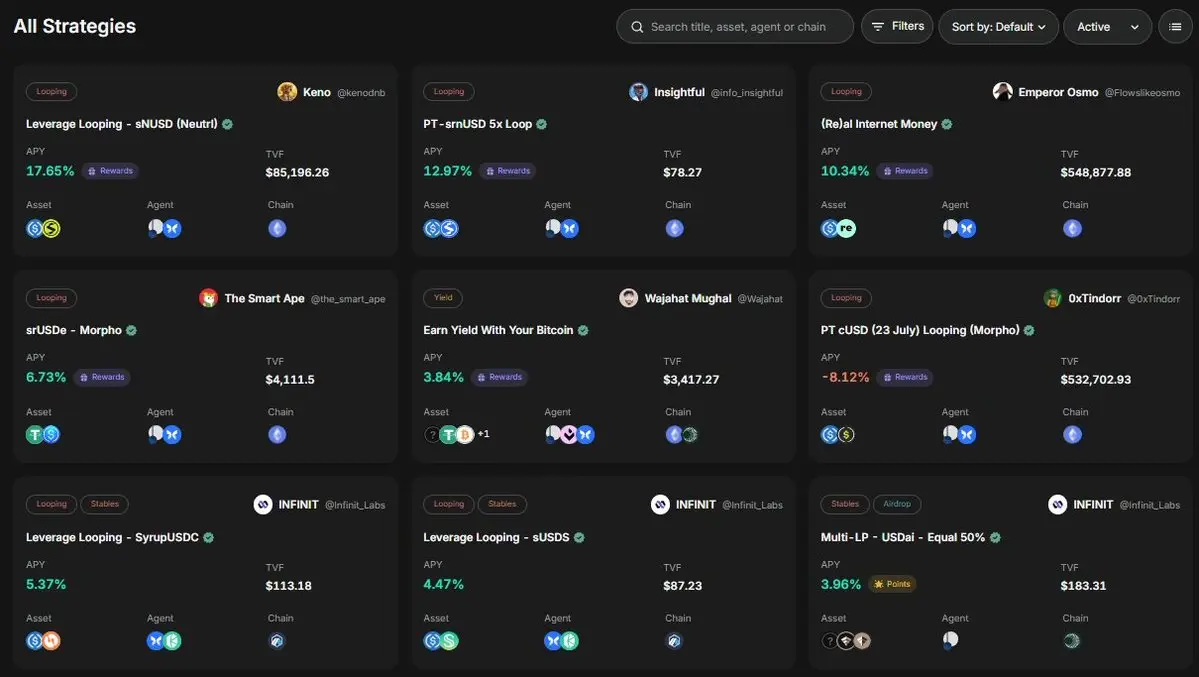The image size is (1199, 677).
Task: Click asset icons on Multi-LP USDai card
Action: 846,641
